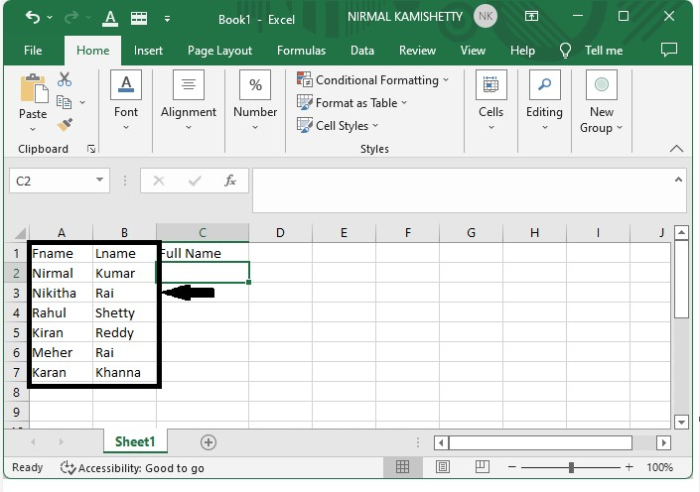Click the Insert Function fx icon
The height and width of the screenshot is (492, 700).
(x=230, y=181)
